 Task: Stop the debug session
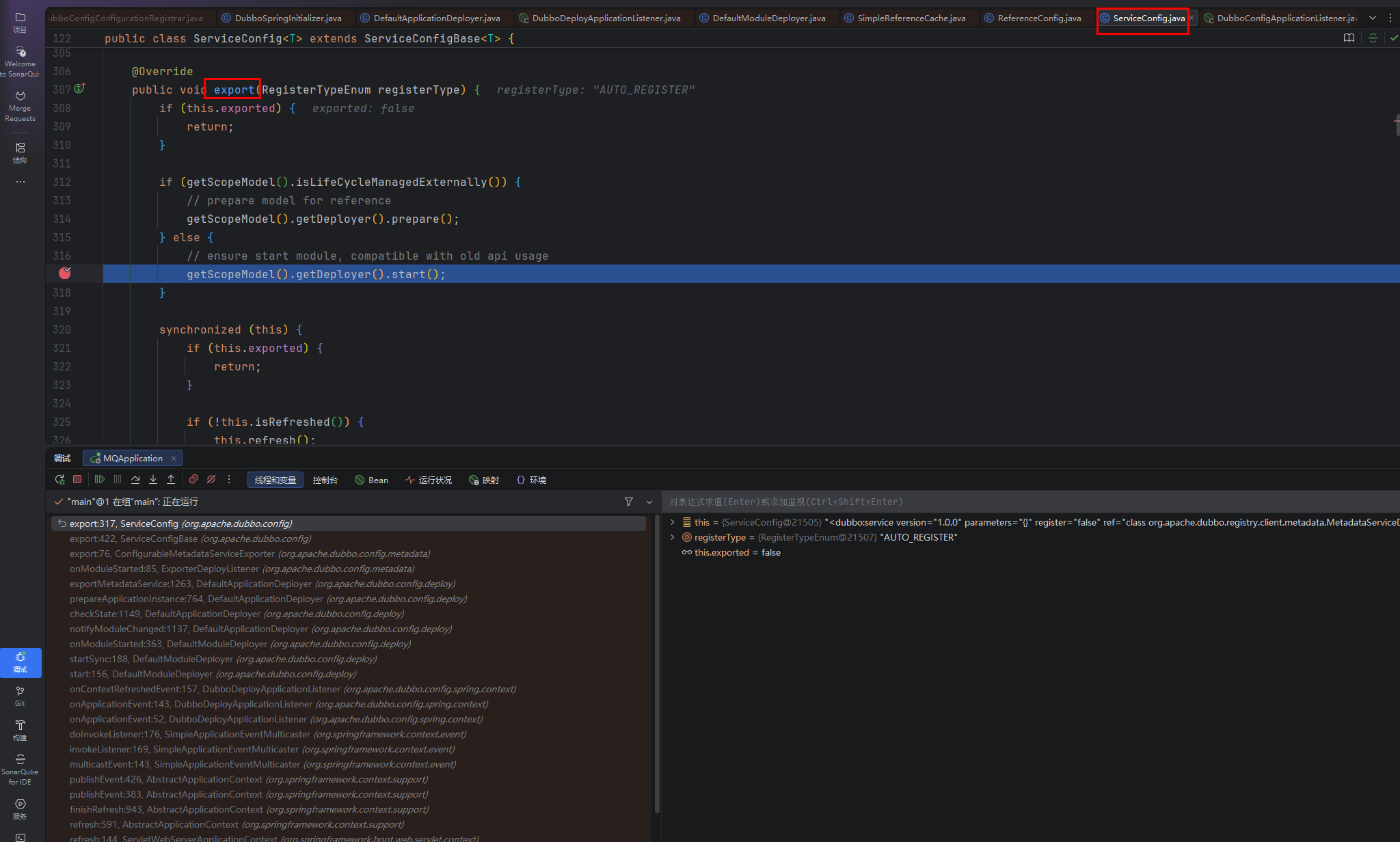77,480
